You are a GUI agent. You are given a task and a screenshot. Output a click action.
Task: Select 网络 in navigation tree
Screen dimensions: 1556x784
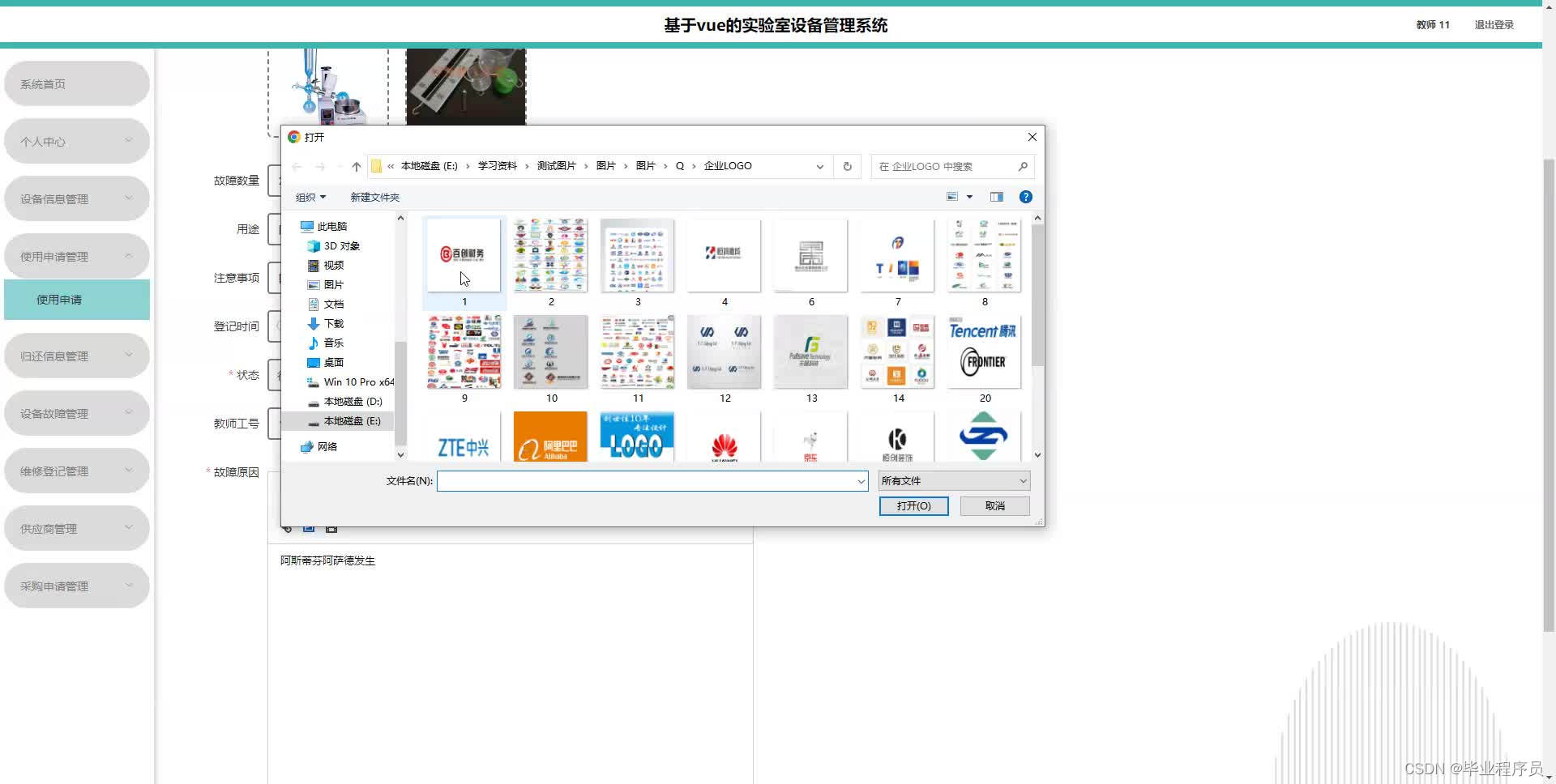click(318, 446)
